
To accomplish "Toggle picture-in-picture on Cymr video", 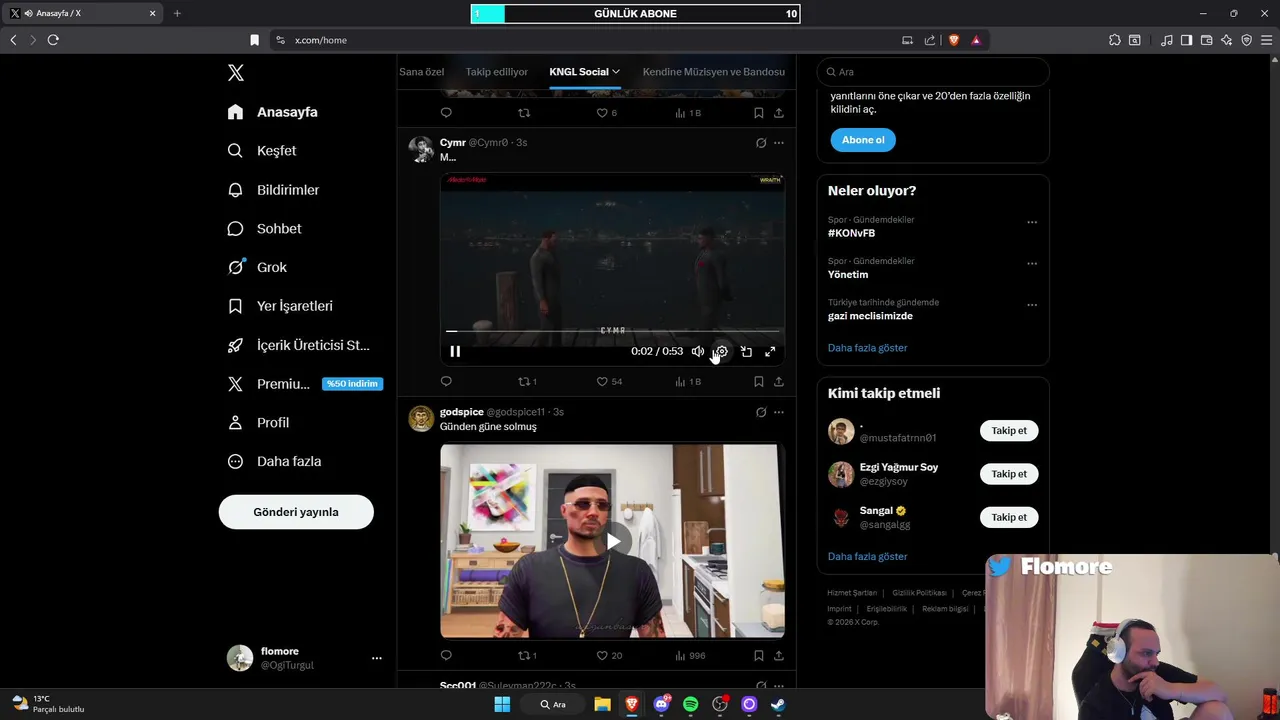I will click(746, 351).
